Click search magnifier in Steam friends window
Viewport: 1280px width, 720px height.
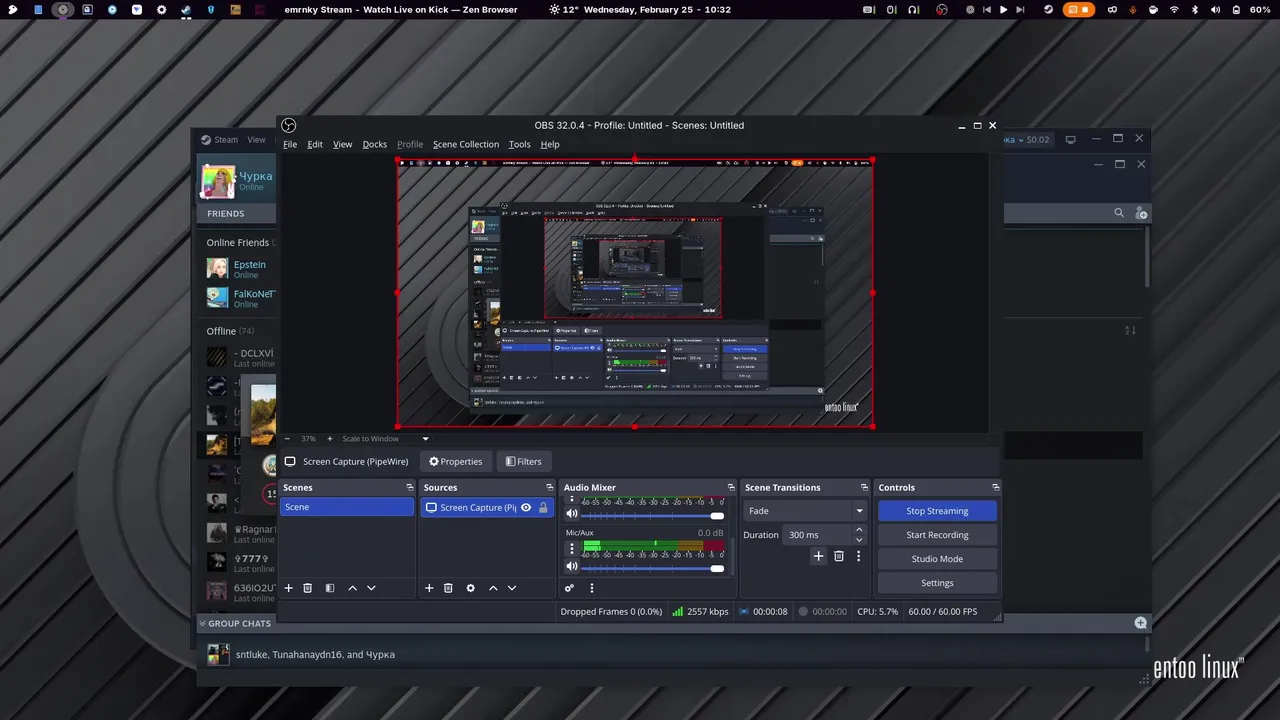[1119, 213]
